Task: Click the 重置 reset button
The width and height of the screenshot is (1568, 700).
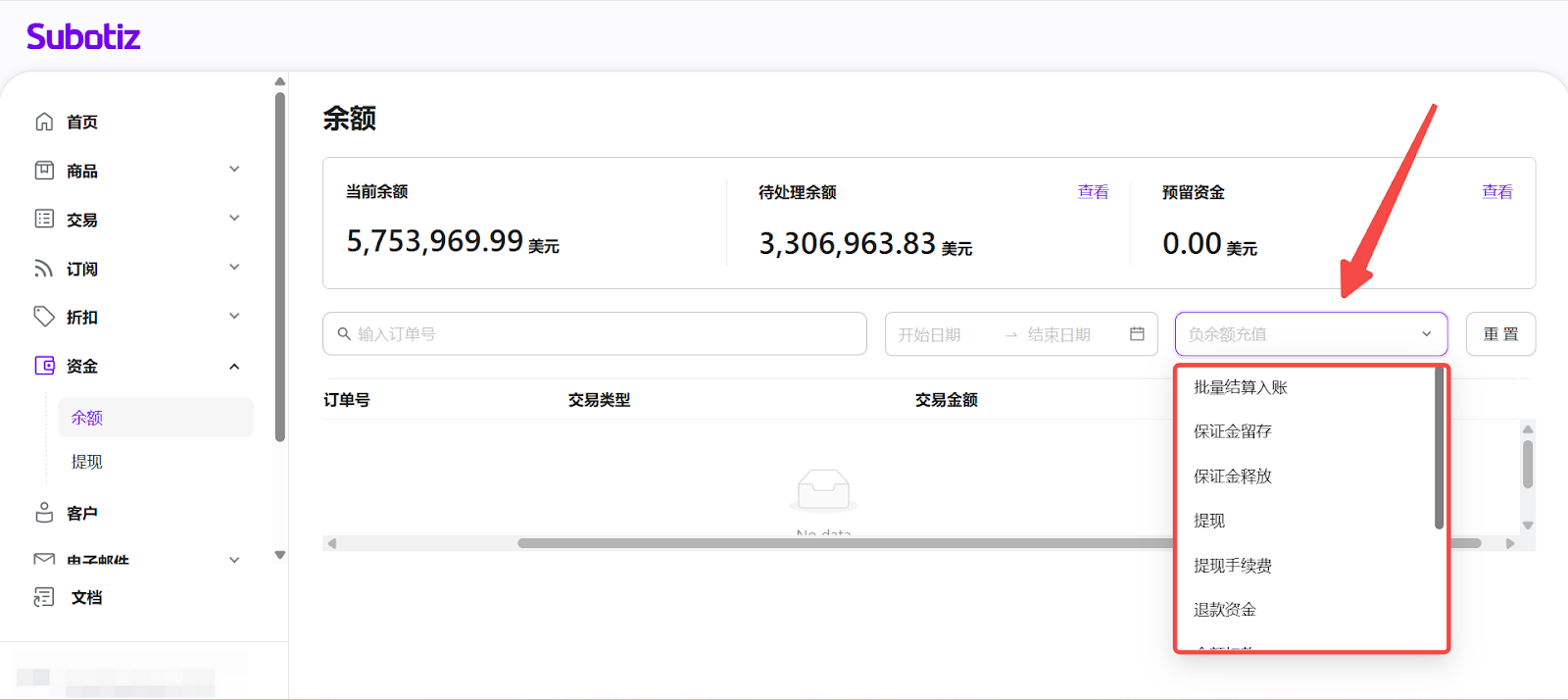Action: click(1500, 334)
